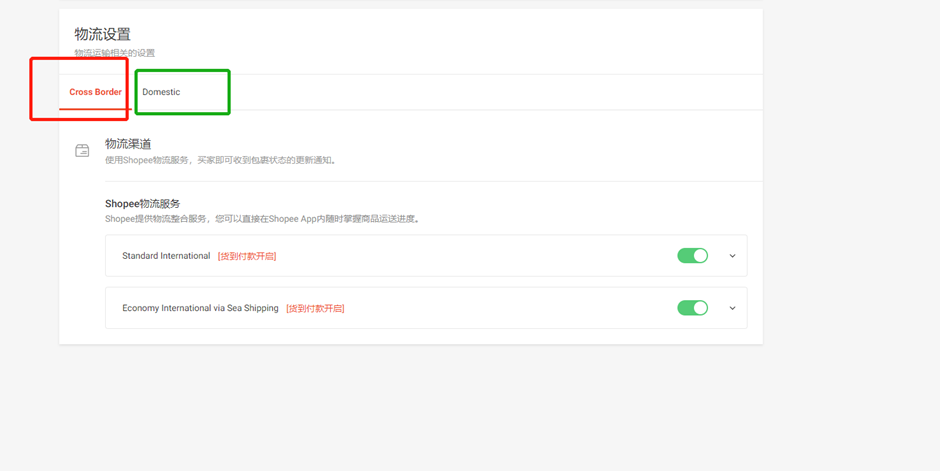This screenshot has width=940, height=471.
Task: Click the 物流设置 page heading
Action: pos(103,34)
